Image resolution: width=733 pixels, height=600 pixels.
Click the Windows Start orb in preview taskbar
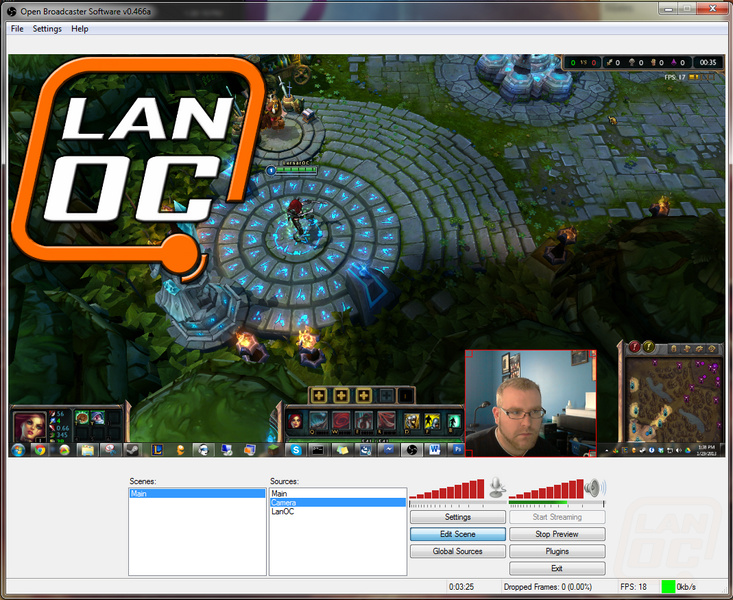pyautogui.click(x=19, y=450)
